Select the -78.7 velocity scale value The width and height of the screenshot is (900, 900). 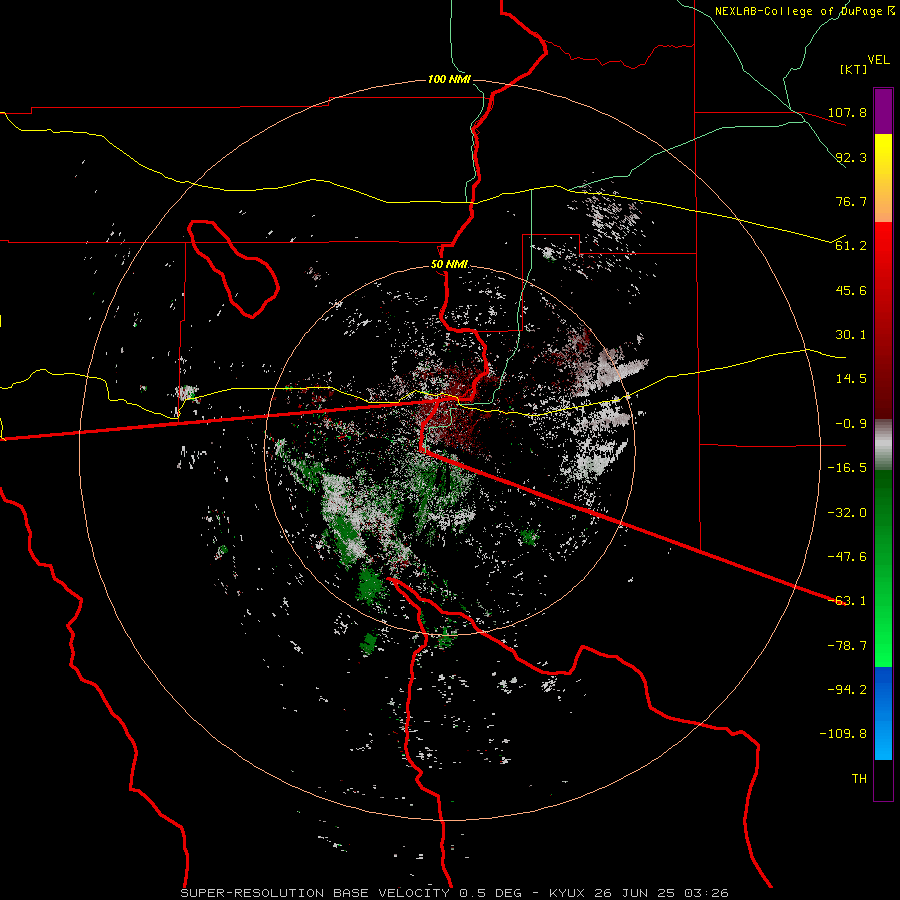tap(848, 646)
